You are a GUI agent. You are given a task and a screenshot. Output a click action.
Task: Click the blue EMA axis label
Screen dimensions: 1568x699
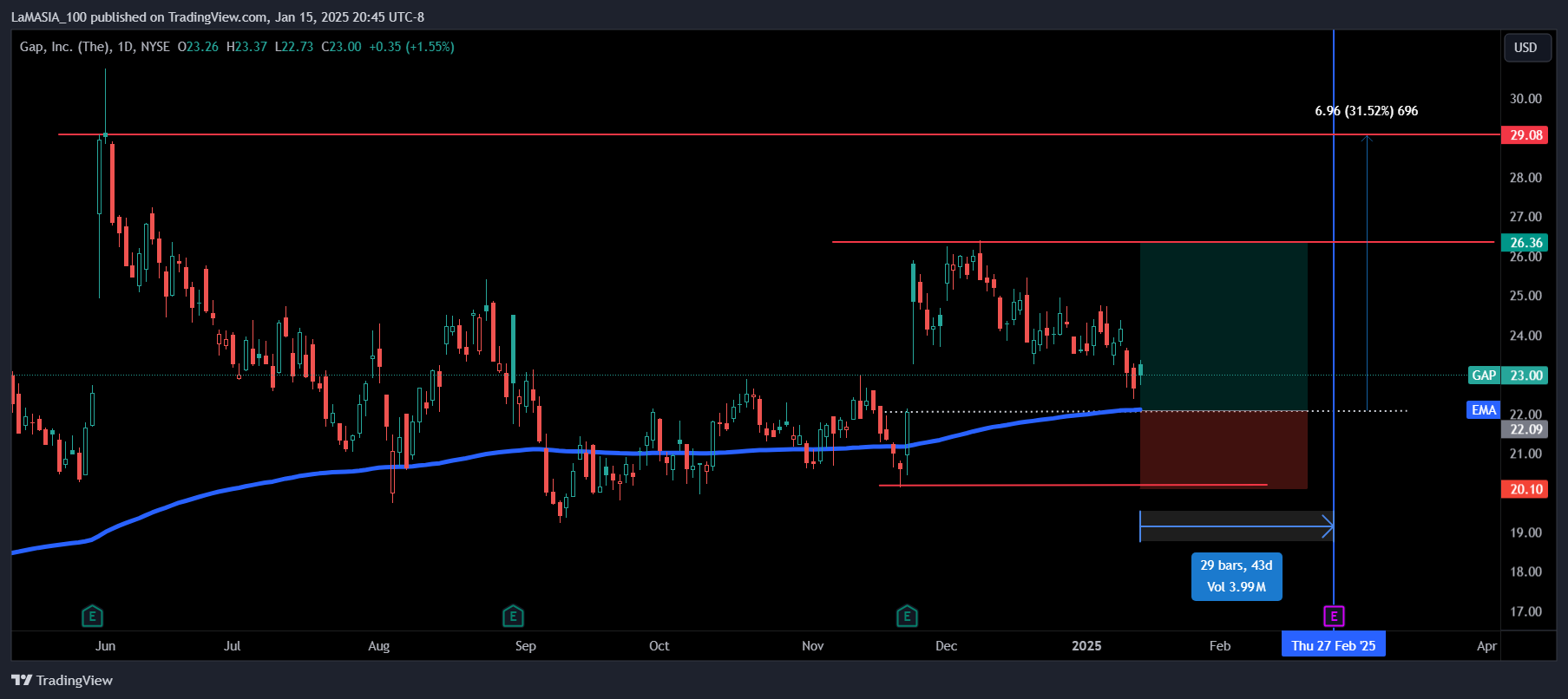1484,409
